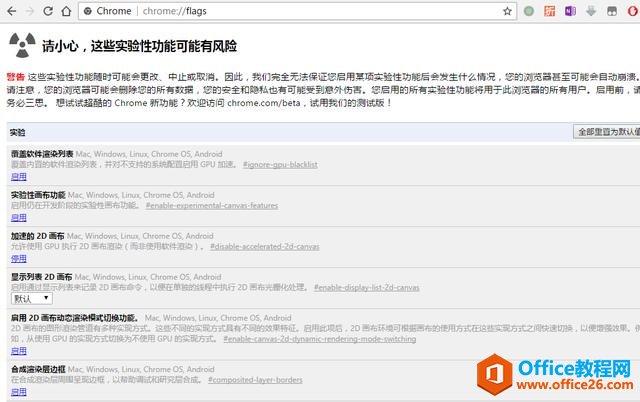Click the Opera-style red extension icon
Screen dimensions: 640x402
coord(633,11)
